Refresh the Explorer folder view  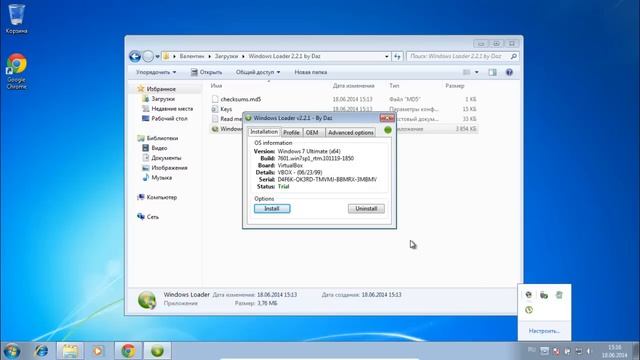click(x=397, y=56)
